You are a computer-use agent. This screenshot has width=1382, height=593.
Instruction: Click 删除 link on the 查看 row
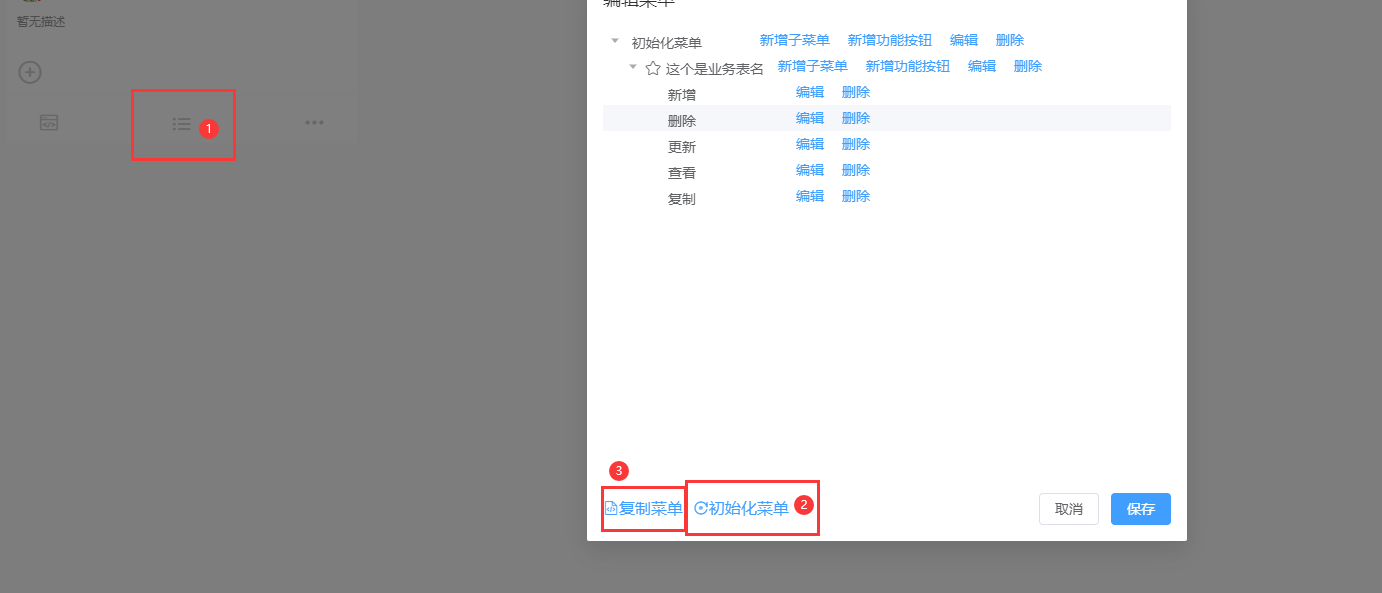pos(855,170)
